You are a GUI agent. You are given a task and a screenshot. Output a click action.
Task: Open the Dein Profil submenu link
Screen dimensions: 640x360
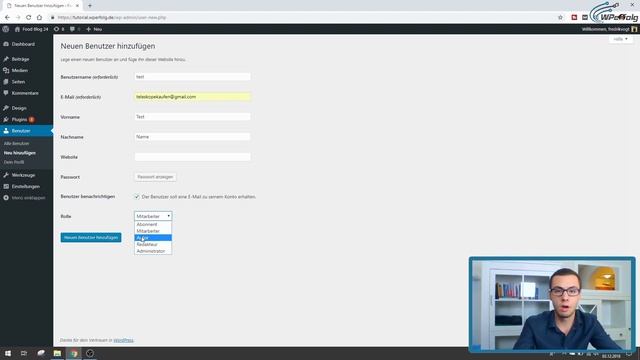pyautogui.click(x=14, y=162)
